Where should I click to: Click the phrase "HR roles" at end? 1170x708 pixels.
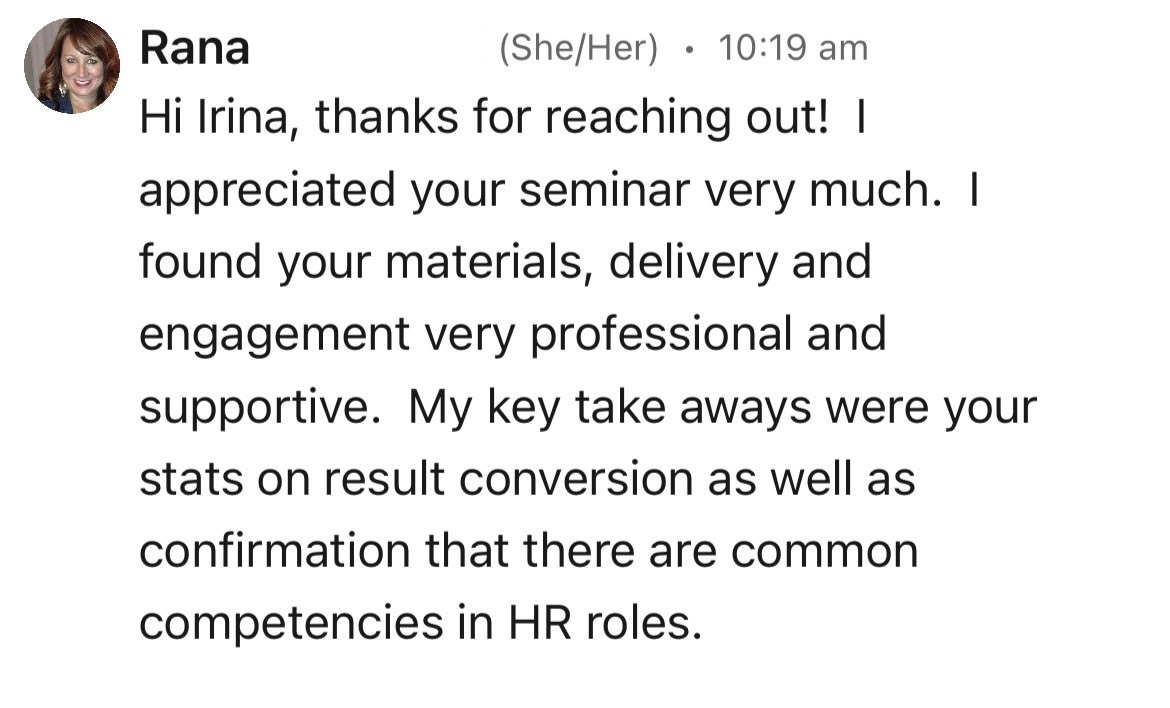click(599, 623)
